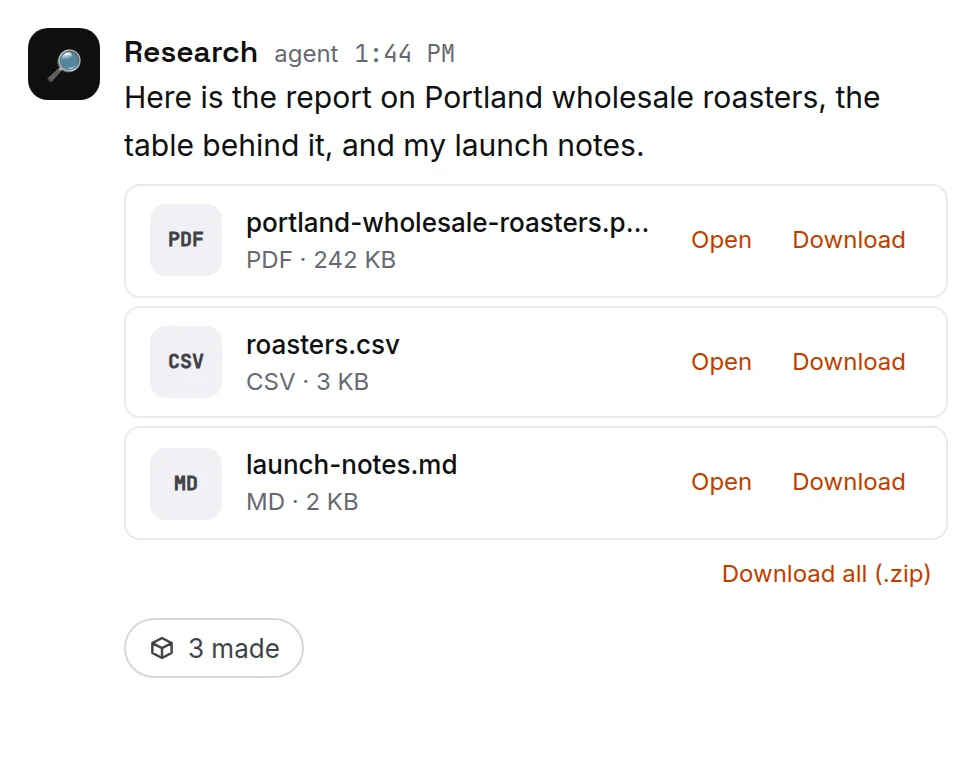The width and height of the screenshot is (976, 768).
Task: Open launch-notes.md
Action: [x=721, y=482]
